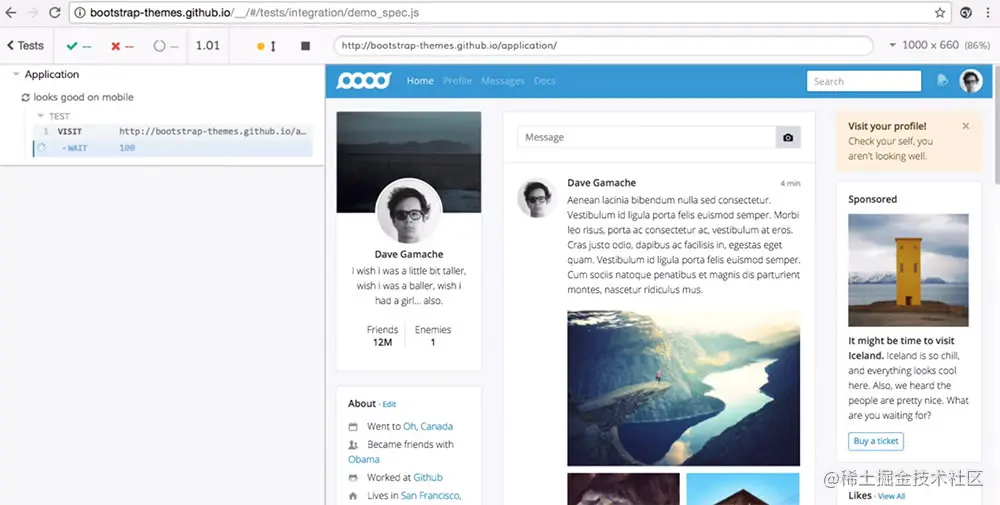Screen dimensions: 1000x505
Task: Click the home icon beside 'Lives in'
Action: (x=353, y=495)
